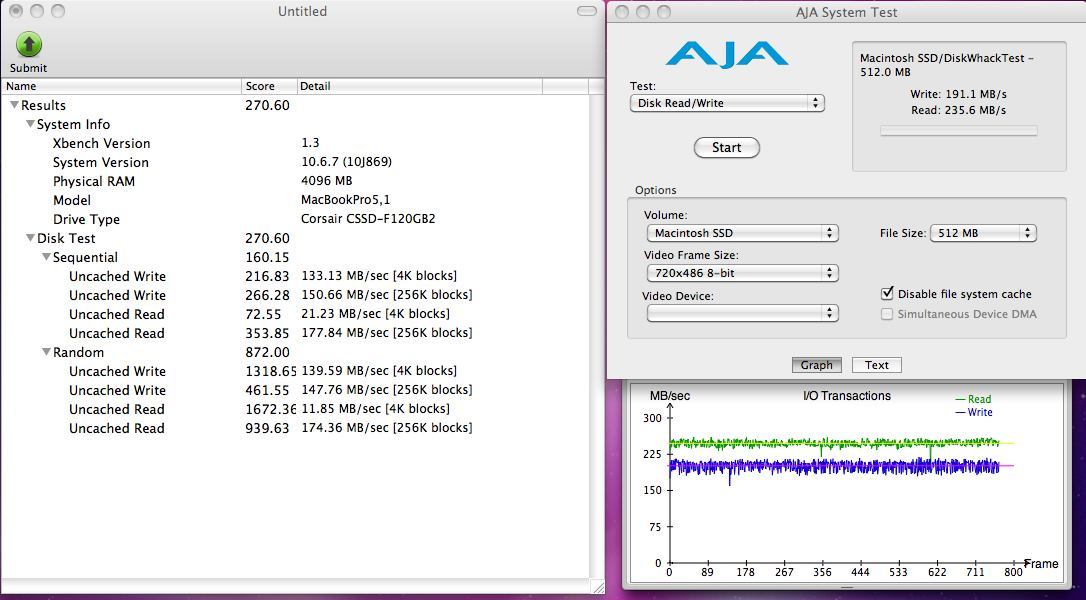1086x600 pixels.
Task: Open the empty Video Device dropdown
Action: (742, 313)
